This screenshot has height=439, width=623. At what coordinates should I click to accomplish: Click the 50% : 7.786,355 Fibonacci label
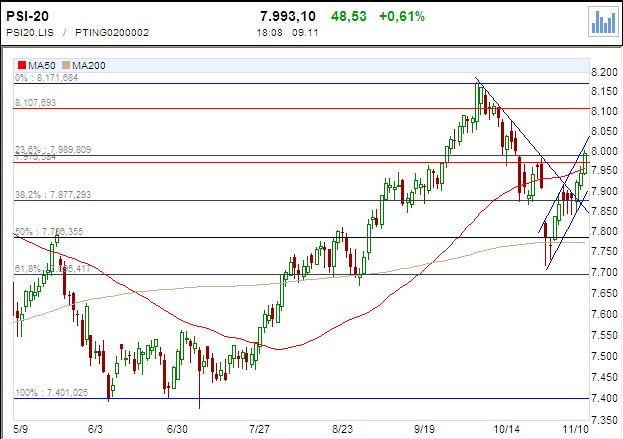tap(49, 232)
